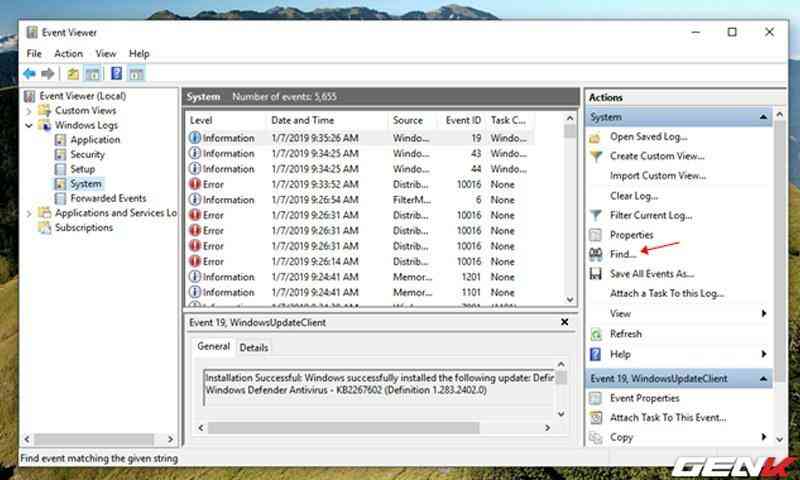The image size is (800, 480).
Task: Collapse the Windows Logs node chevron
Action: [x=29, y=125]
